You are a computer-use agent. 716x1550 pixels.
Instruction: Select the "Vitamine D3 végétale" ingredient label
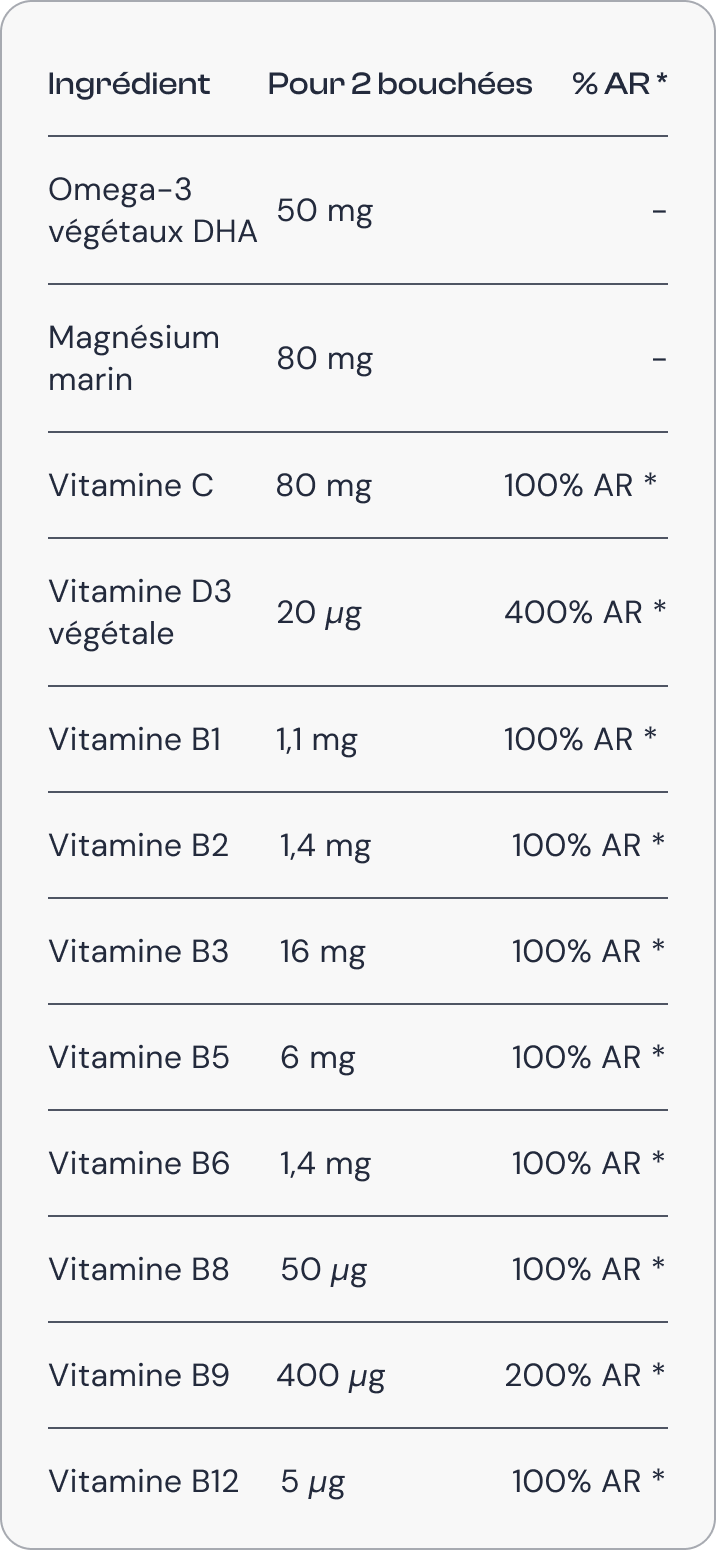tap(140, 612)
